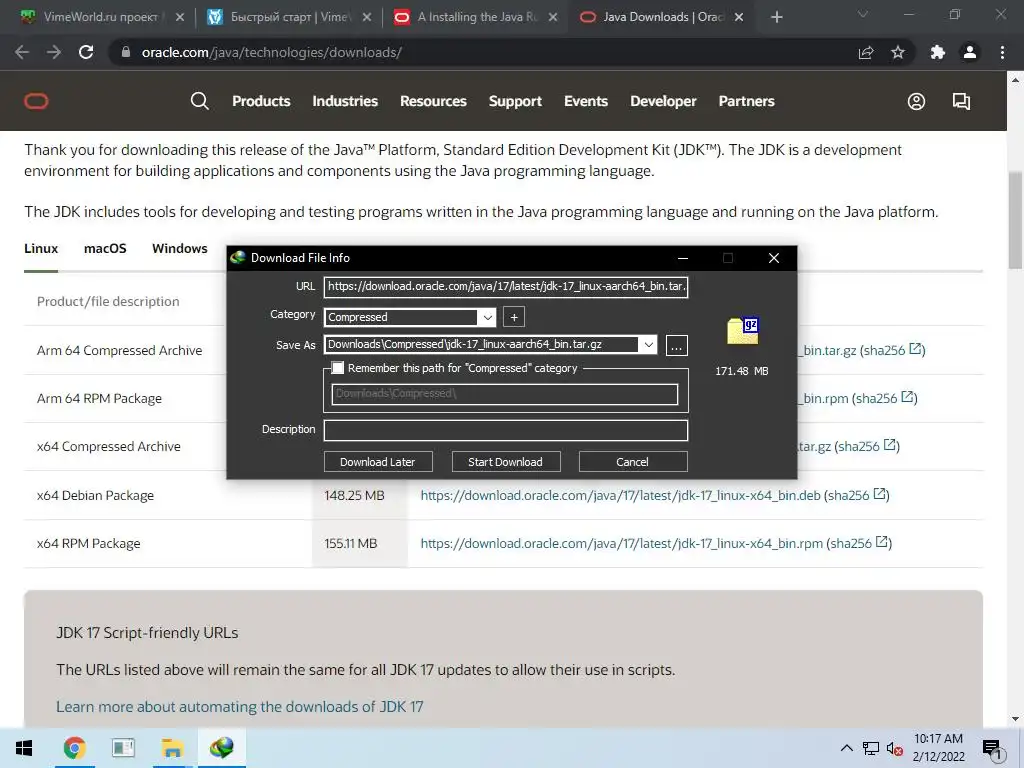
Task: Click the Start Download button
Action: pos(505,462)
